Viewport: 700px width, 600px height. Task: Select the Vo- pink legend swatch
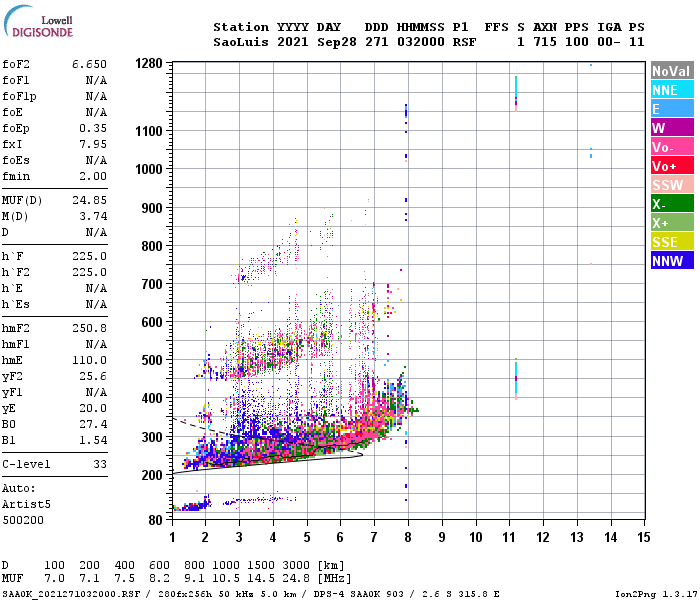(672, 147)
